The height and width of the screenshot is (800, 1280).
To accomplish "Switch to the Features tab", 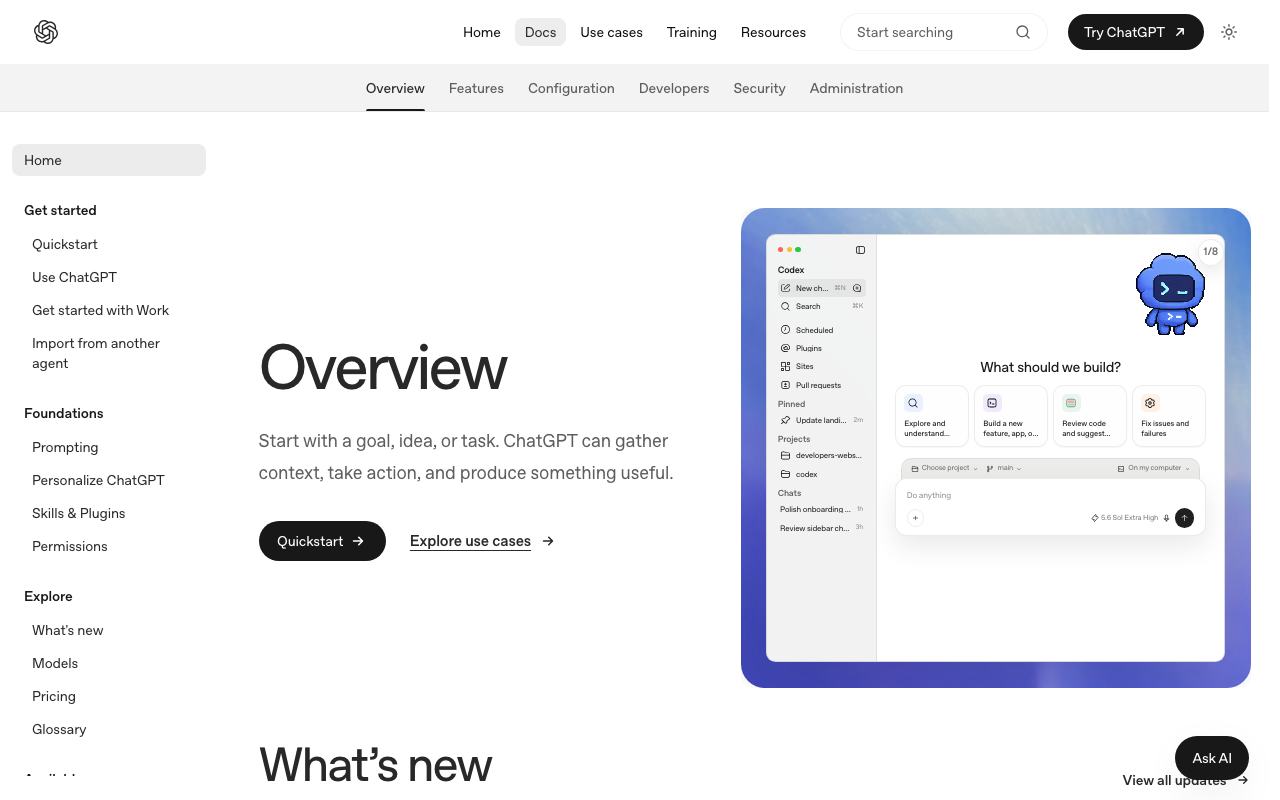I will pos(476,88).
